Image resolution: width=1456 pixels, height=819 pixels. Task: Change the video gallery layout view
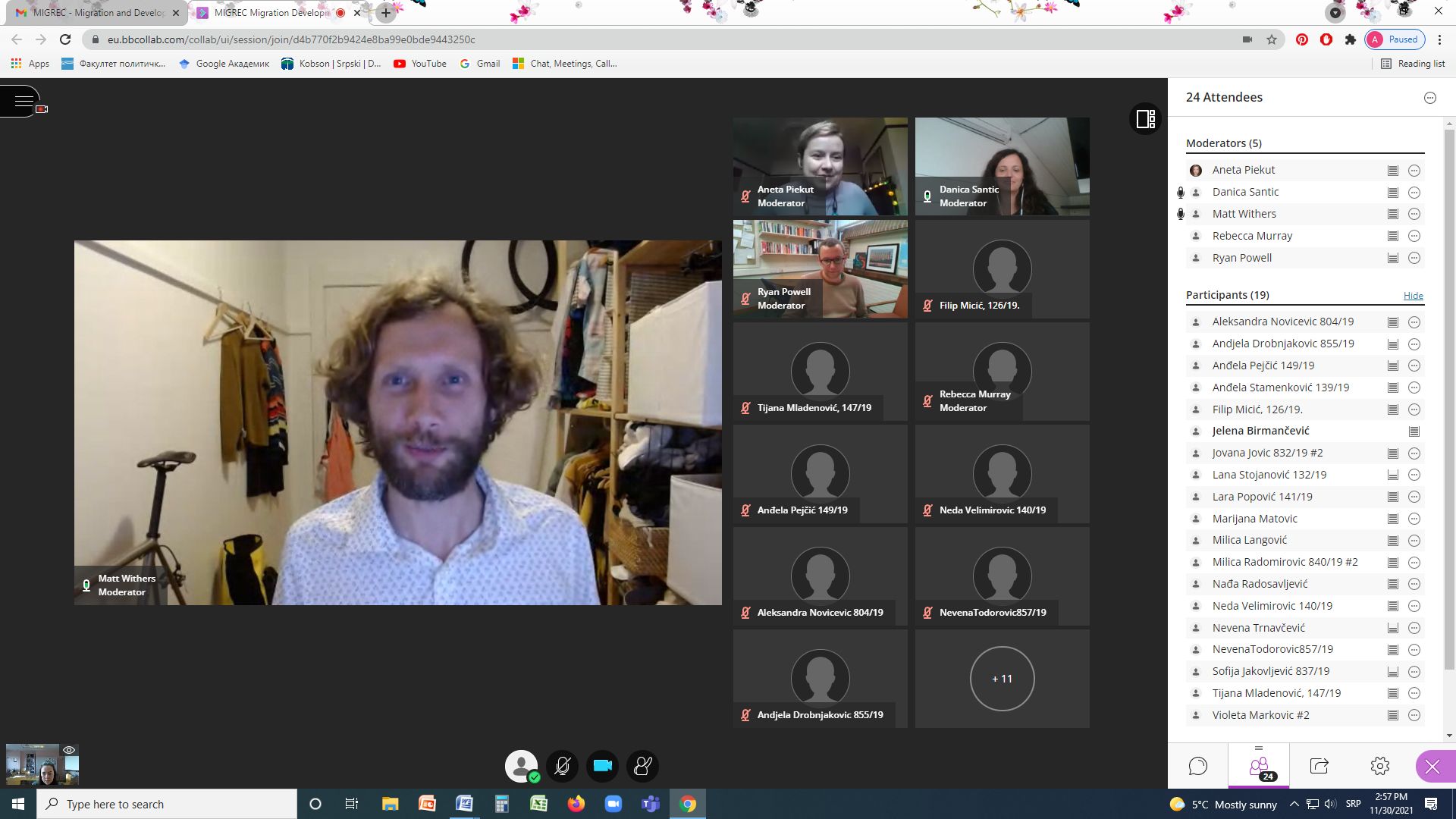(x=1146, y=119)
